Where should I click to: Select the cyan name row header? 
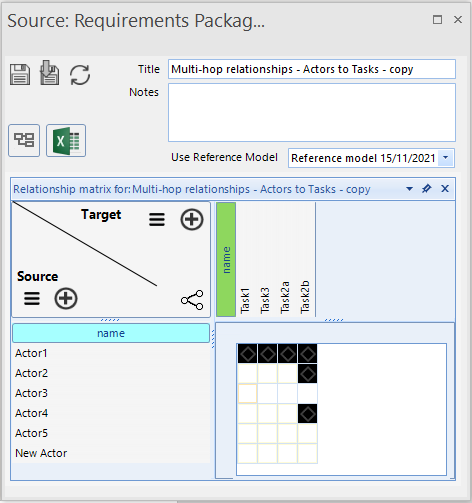pos(111,333)
